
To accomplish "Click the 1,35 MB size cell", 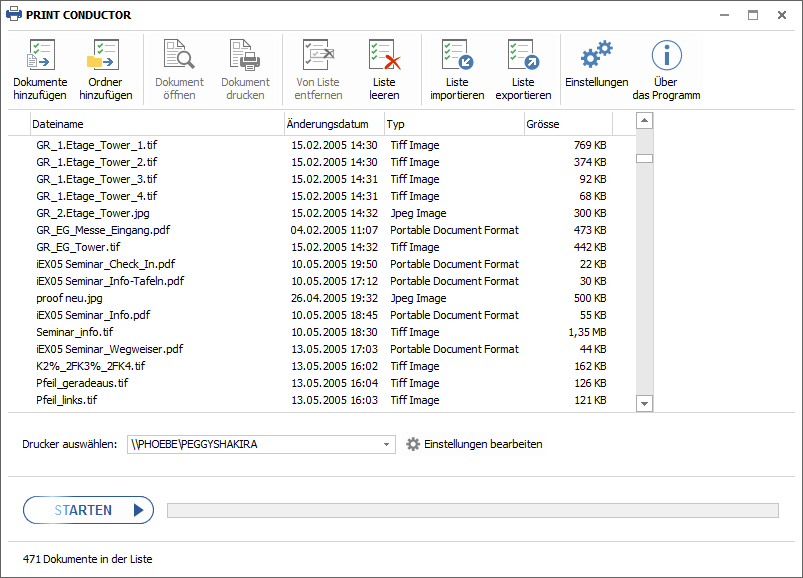I will (587, 332).
